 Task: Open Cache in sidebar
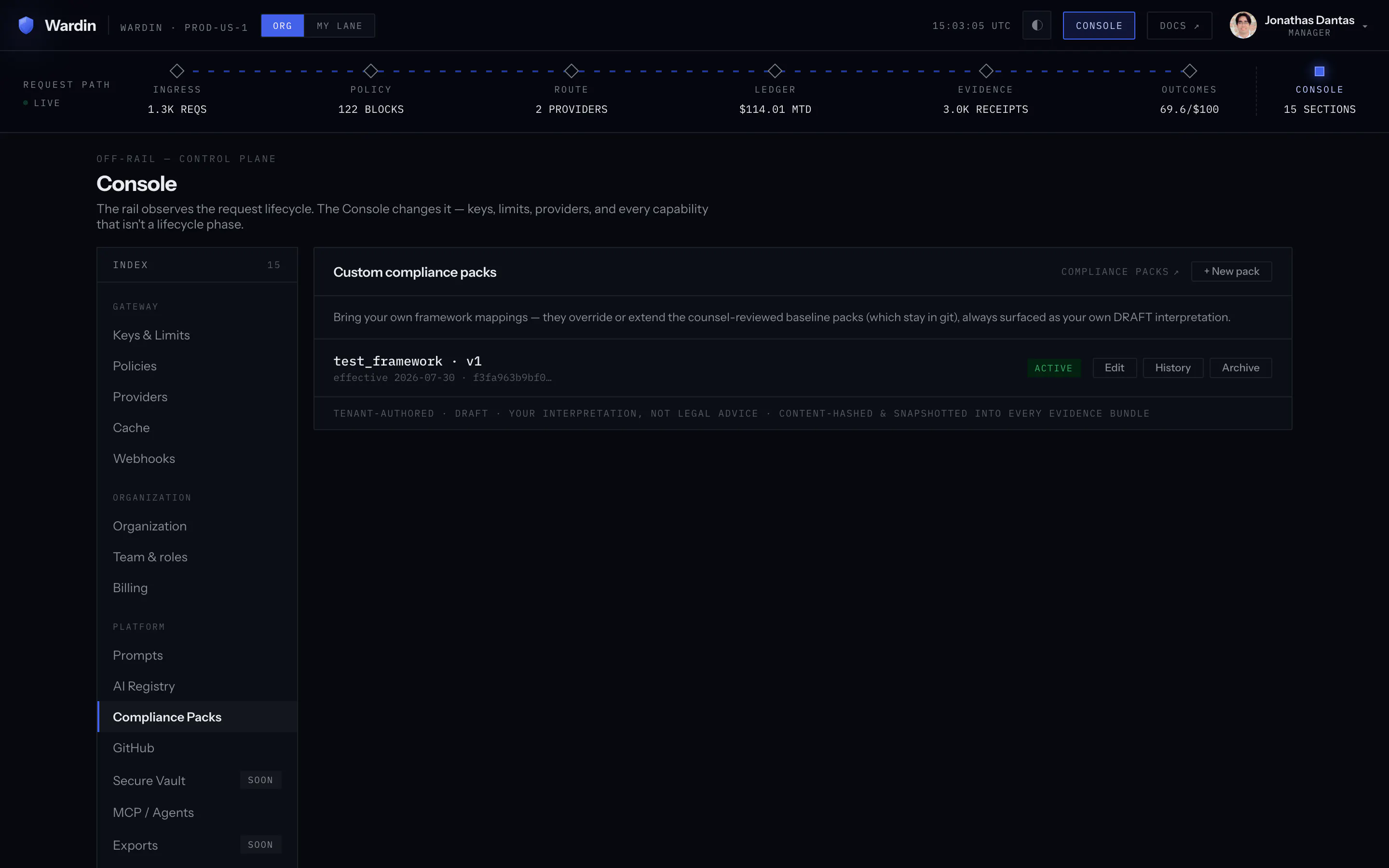pos(197,428)
